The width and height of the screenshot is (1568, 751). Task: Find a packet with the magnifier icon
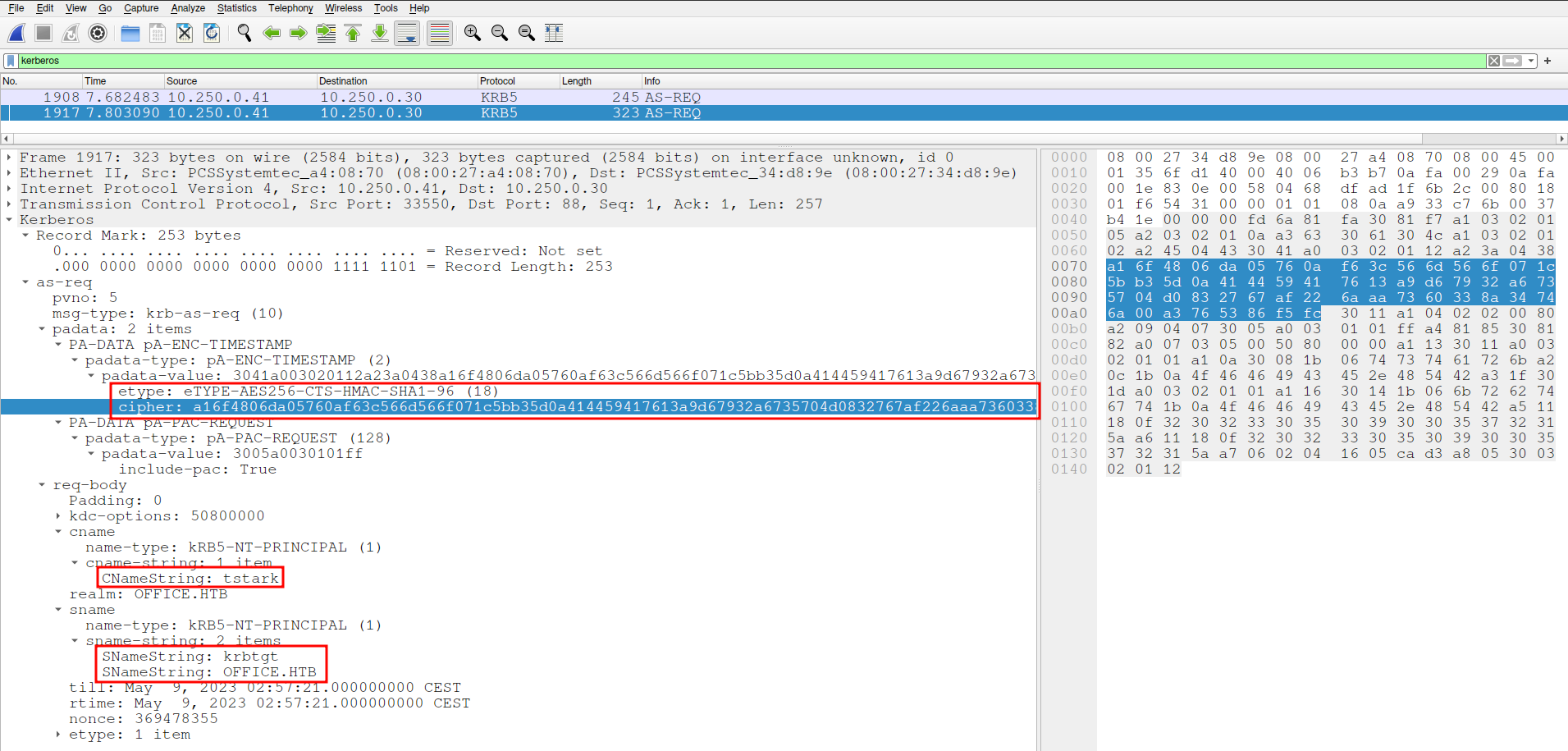[x=244, y=33]
